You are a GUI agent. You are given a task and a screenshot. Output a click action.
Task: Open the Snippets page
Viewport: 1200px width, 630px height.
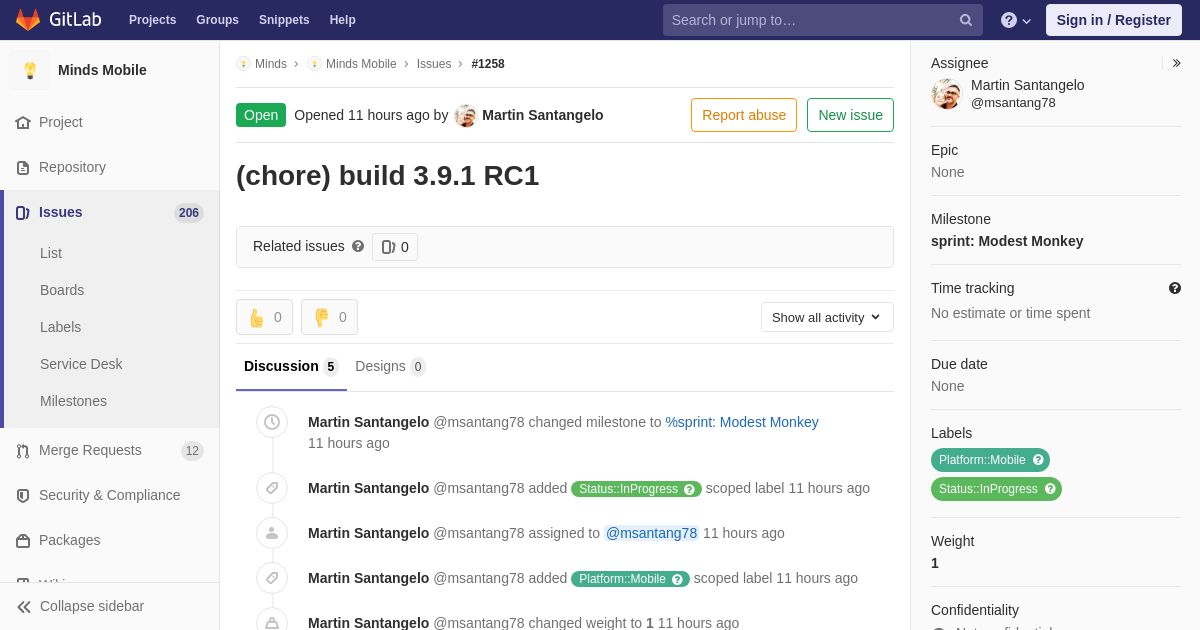point(284,20)
